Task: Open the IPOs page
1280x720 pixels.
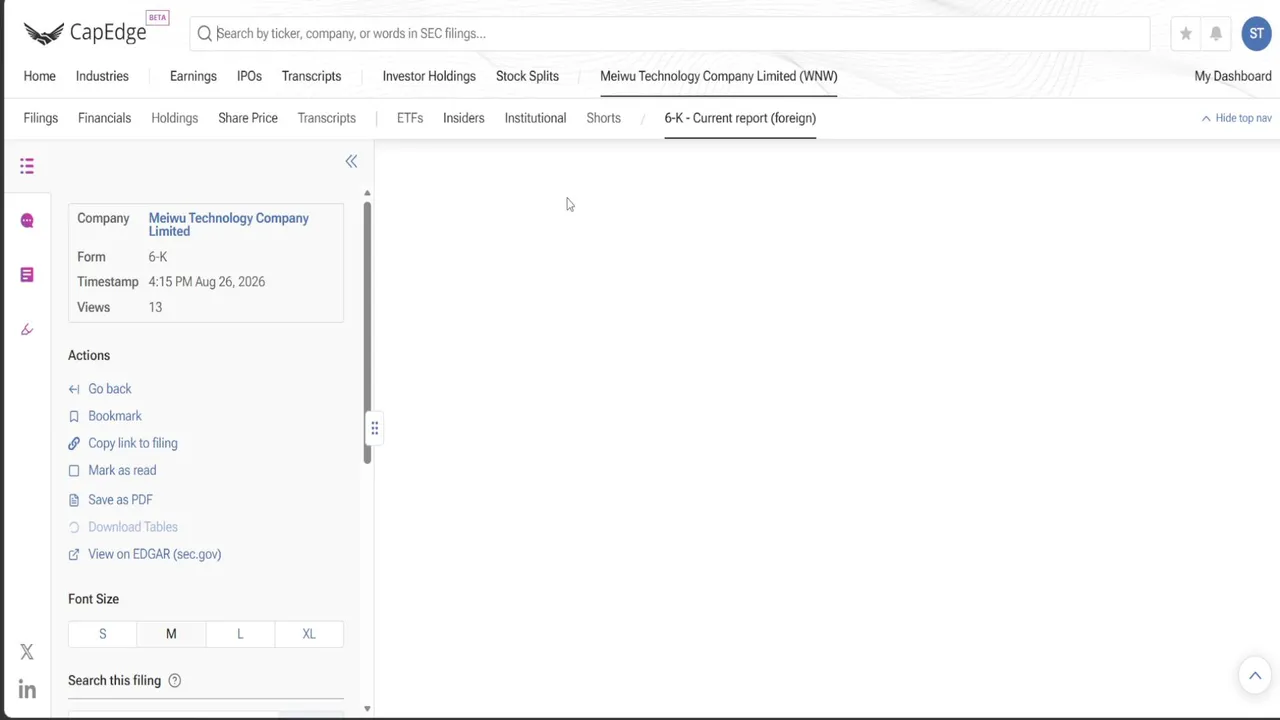Action: tap(249, 76)
